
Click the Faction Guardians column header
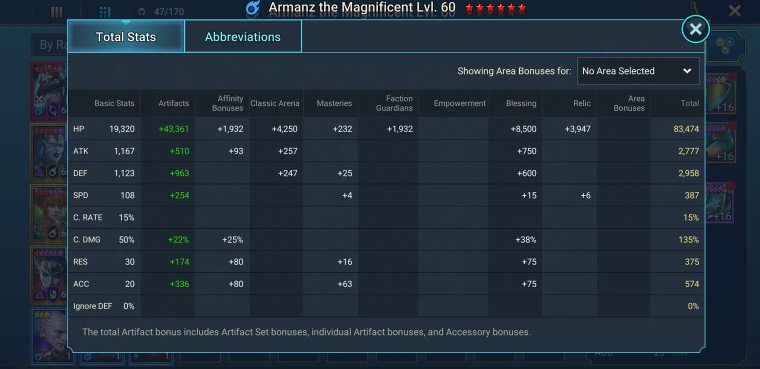[394, 103]
